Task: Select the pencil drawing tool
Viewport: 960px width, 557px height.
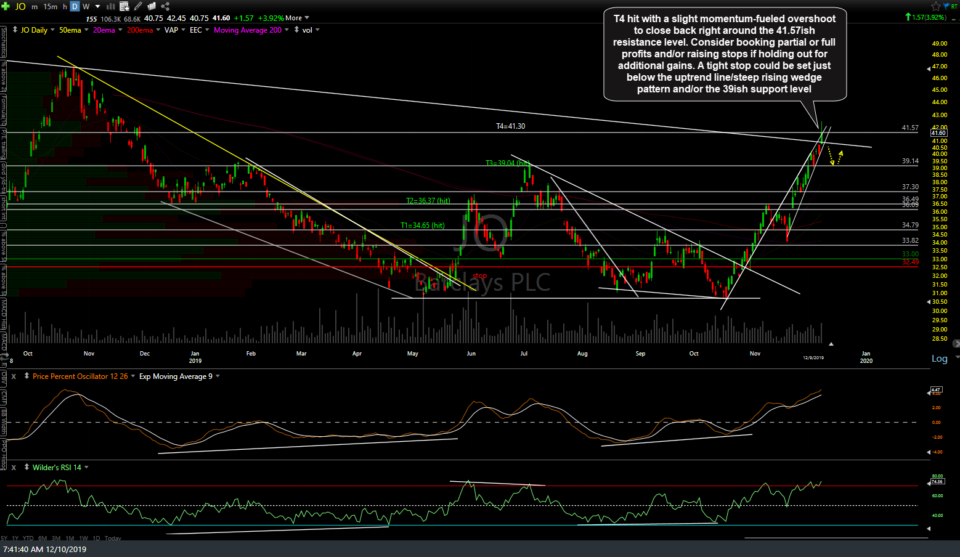Action: (x=138, y=6)
